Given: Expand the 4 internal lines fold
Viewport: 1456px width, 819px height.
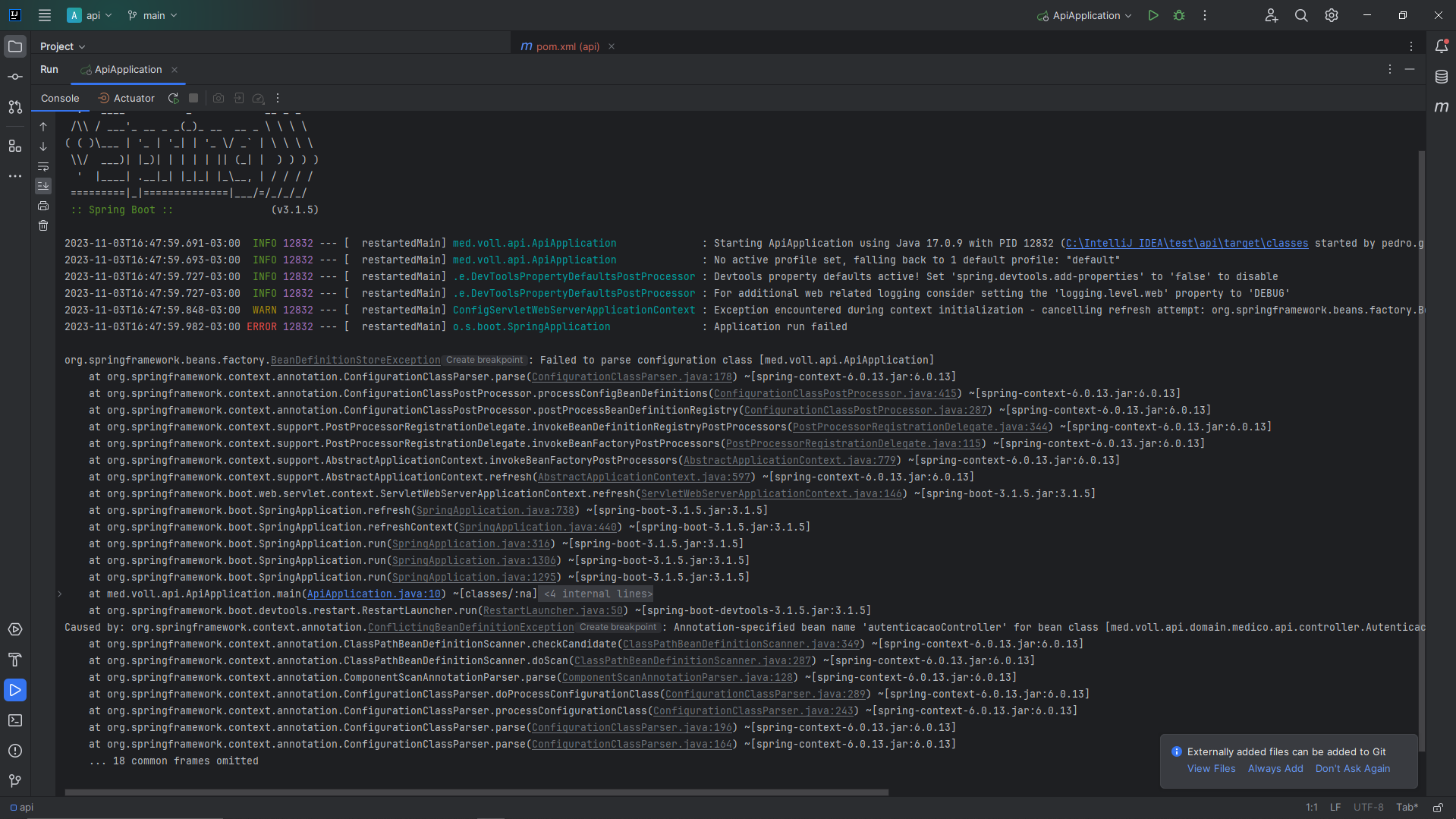Looking at the screenshot, I should coord(597,594).
